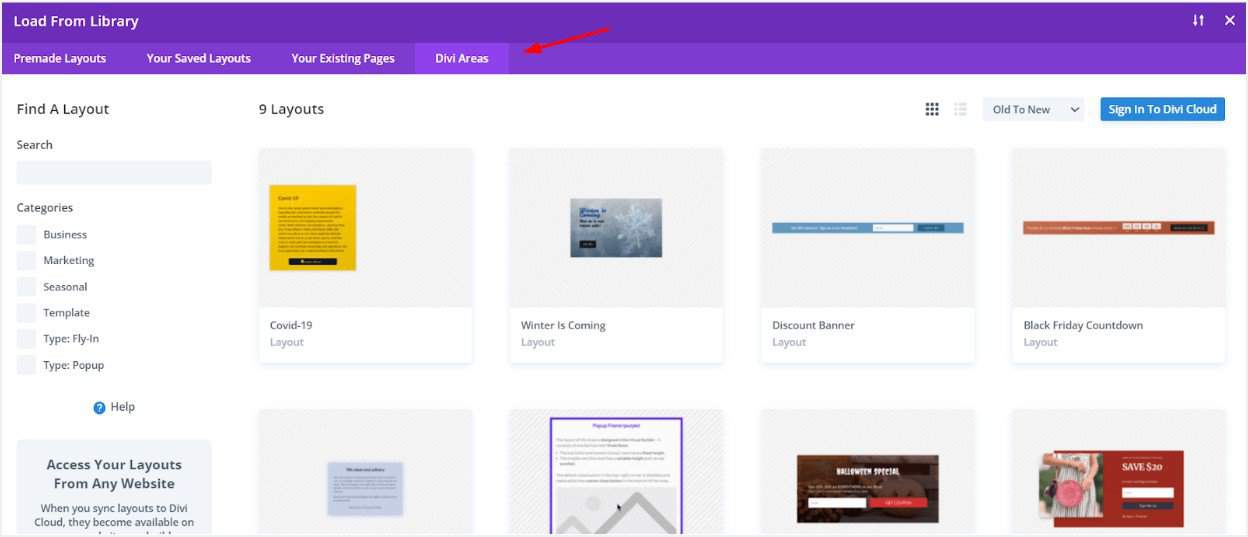Select the Winter Is Coming layout thumbnail
The height and width of the screenshot is (537, 1248).
[616, 228]
